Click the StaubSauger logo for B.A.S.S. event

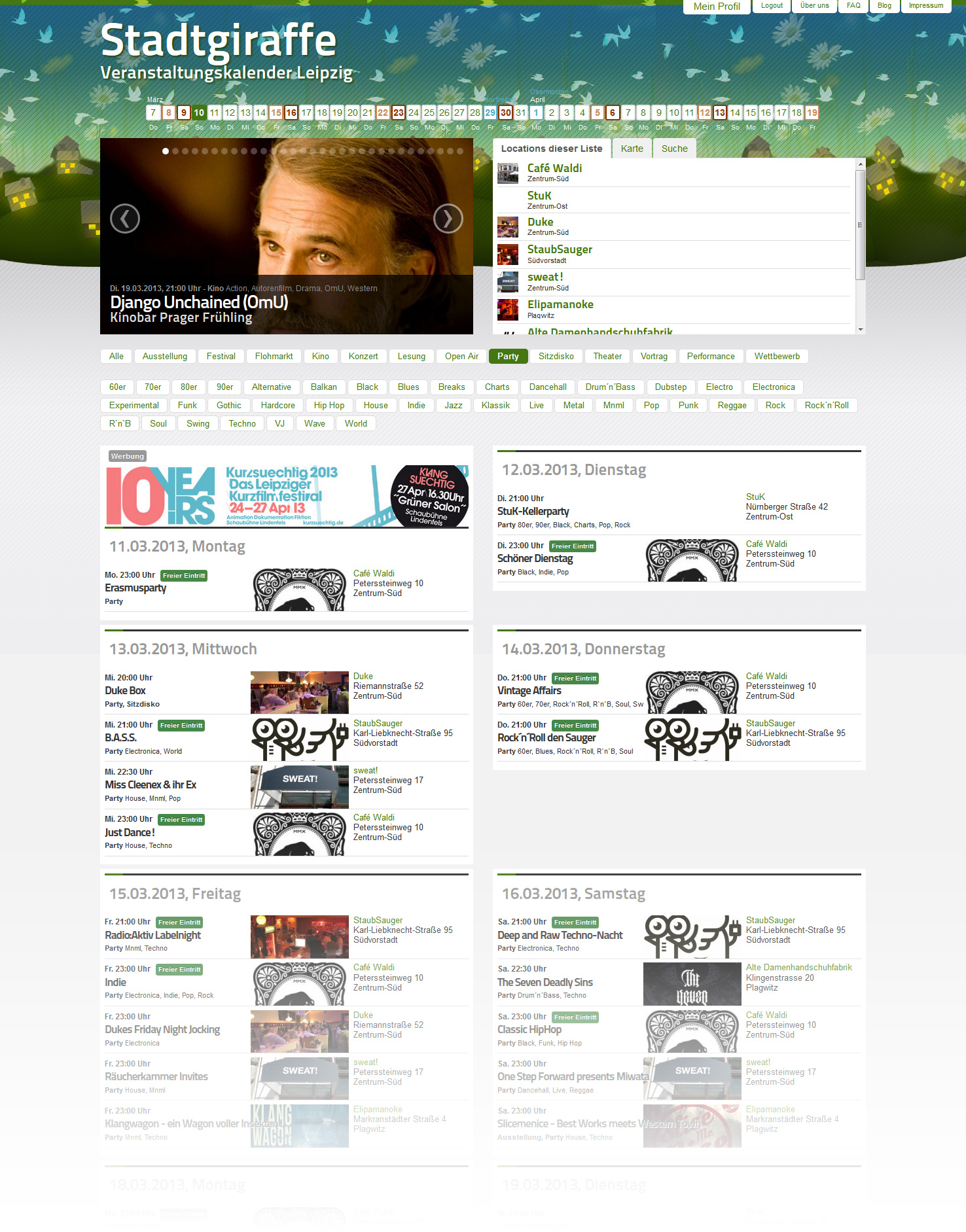299,738
